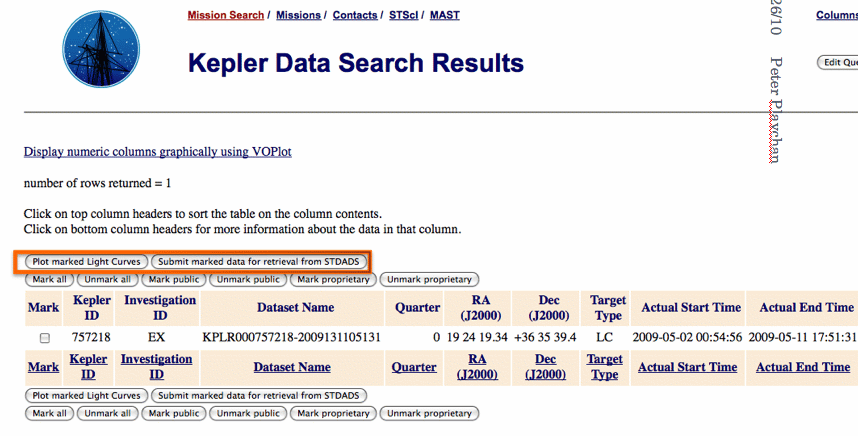Viewport: 858px width, 436px height.
Task: Visit the STScI navigation link
Action: click(x=404, y=15)
